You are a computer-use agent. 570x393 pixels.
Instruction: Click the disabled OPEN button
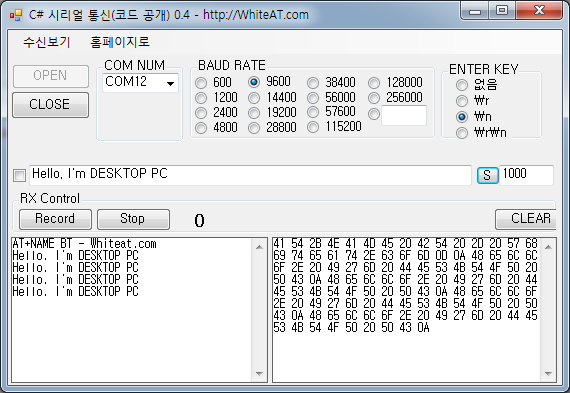point(50,76)
